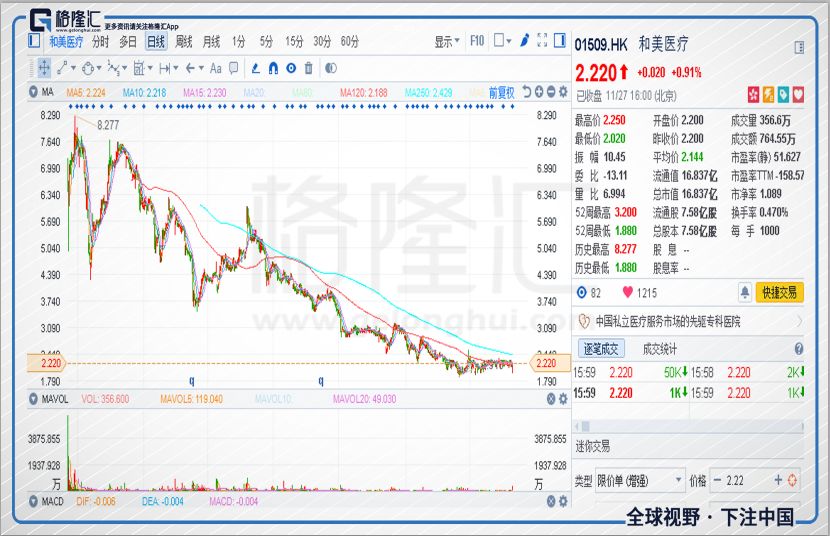Open the 显示 display dropdown
This screenshot has width=830, height=536.
pos(447,41)
